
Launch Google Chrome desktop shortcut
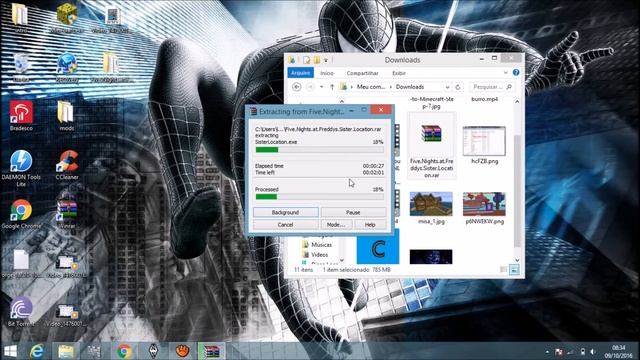pyautogui.click(x=21, y=214)
